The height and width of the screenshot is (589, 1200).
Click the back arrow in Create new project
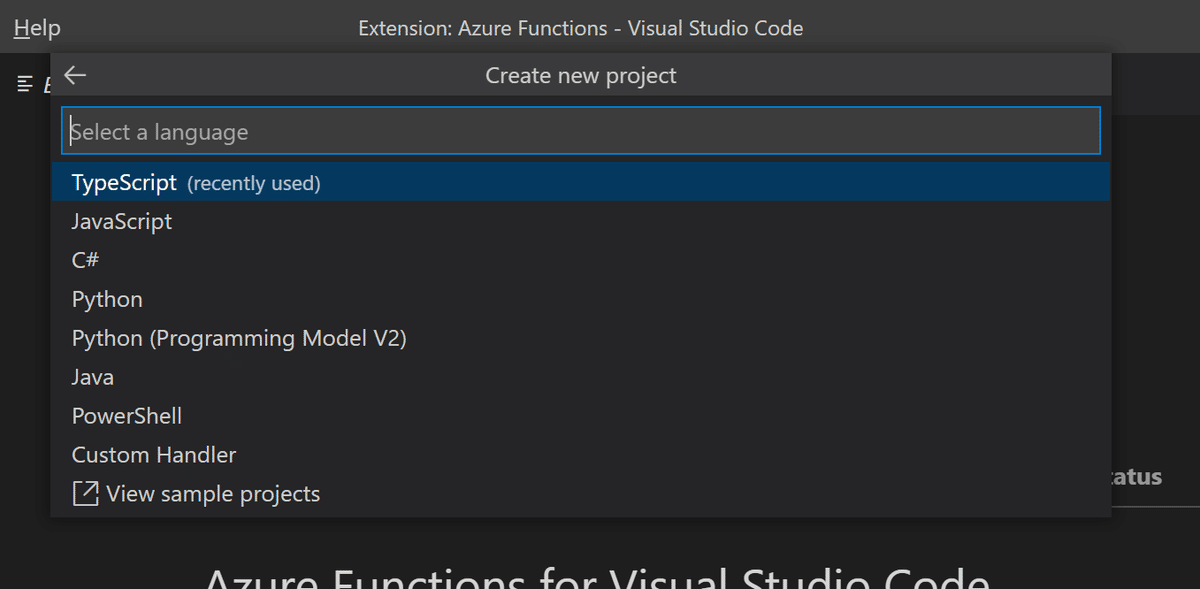click(75, 74)
